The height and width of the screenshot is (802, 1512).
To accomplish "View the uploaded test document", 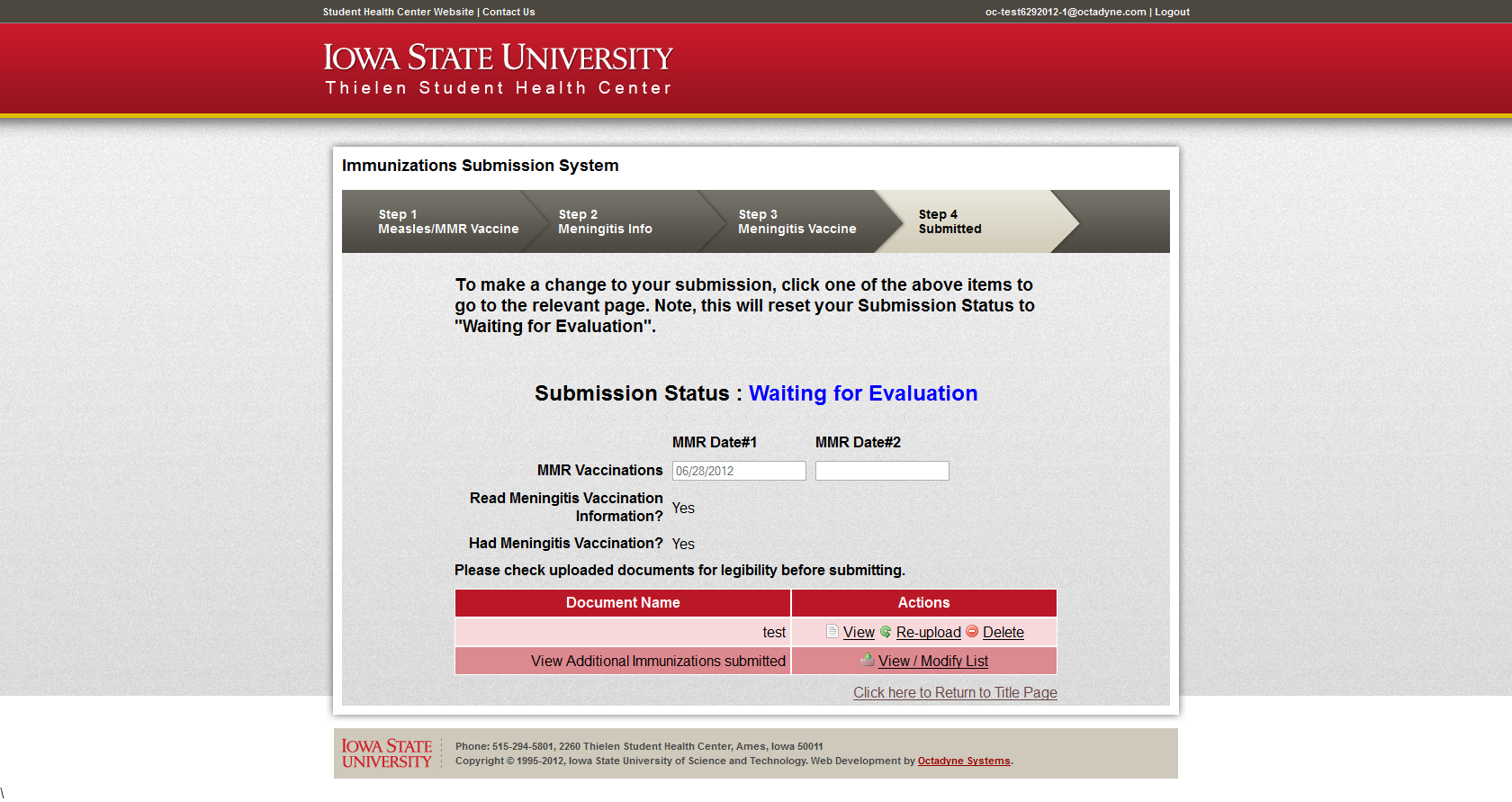I will point(859,633).
